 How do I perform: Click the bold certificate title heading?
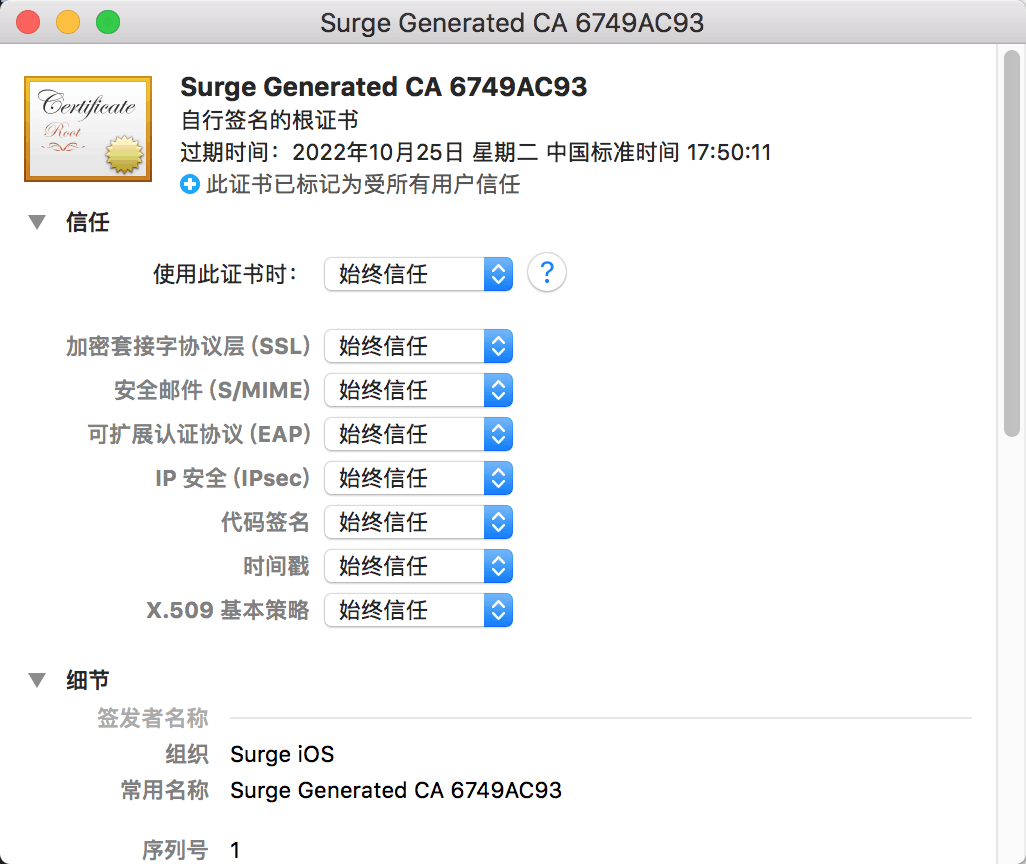pyautogui.click(x=383, y=87)
